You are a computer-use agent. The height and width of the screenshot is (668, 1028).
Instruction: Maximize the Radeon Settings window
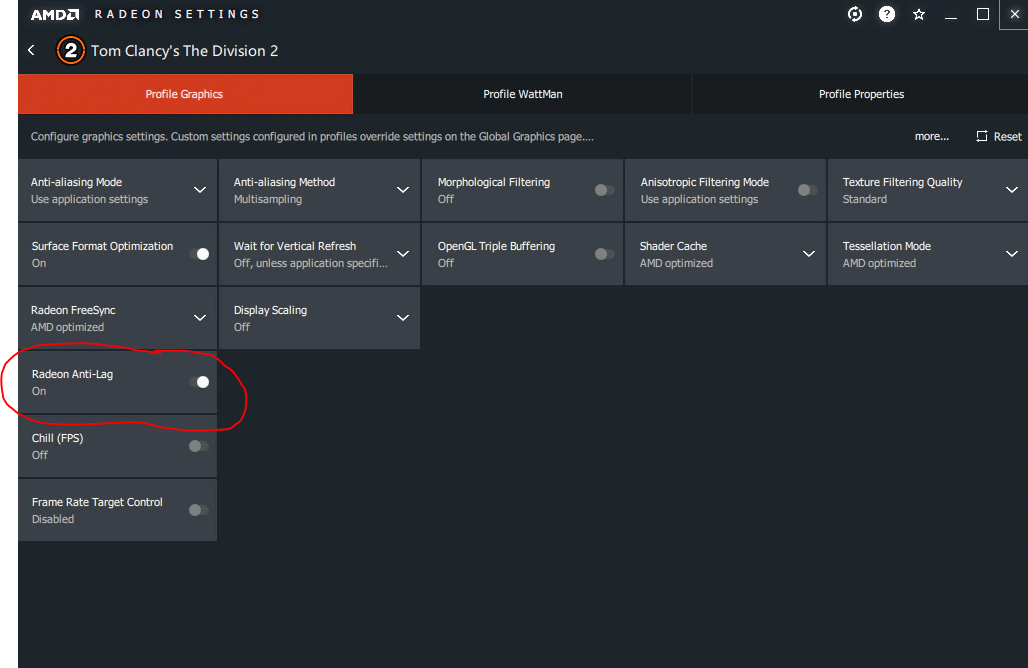[x=983, y=14]
